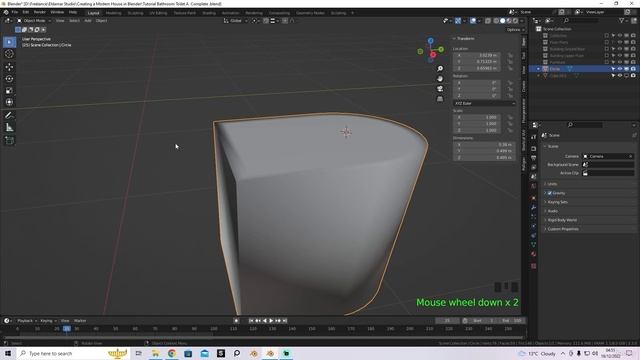Image resolution: width=640 pixels, height=360 pixels.
Task: Click the viewport pan hand icon
Action: coord(440,78)
